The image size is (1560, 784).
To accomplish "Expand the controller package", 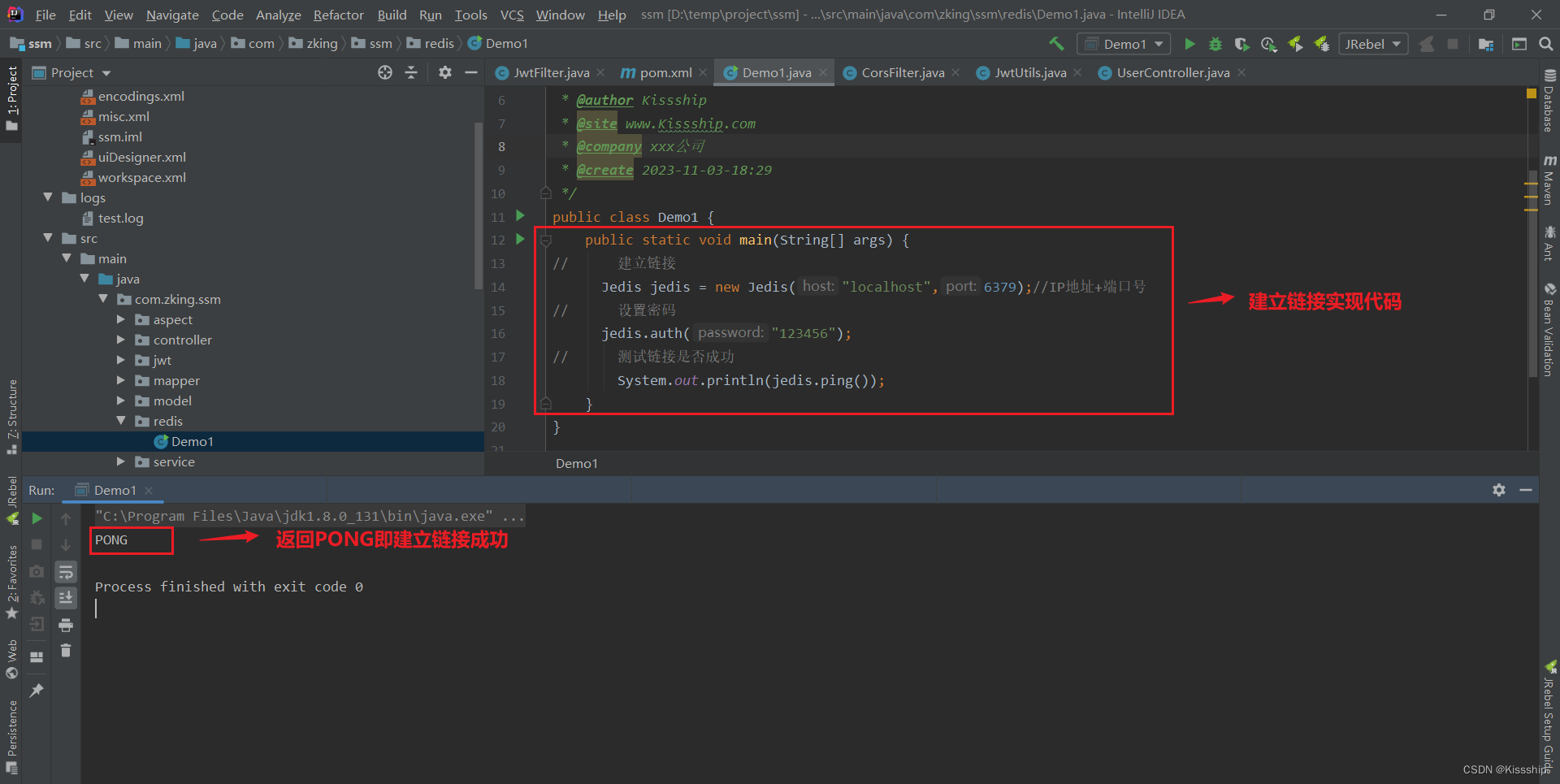I will pyautogui.click(x=121, y=340).
